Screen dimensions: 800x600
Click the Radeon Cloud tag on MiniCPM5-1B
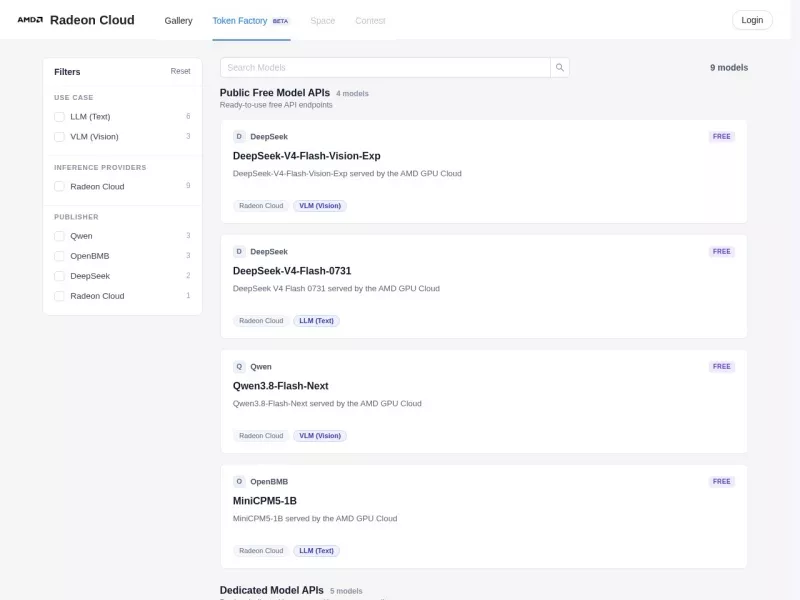261,551
